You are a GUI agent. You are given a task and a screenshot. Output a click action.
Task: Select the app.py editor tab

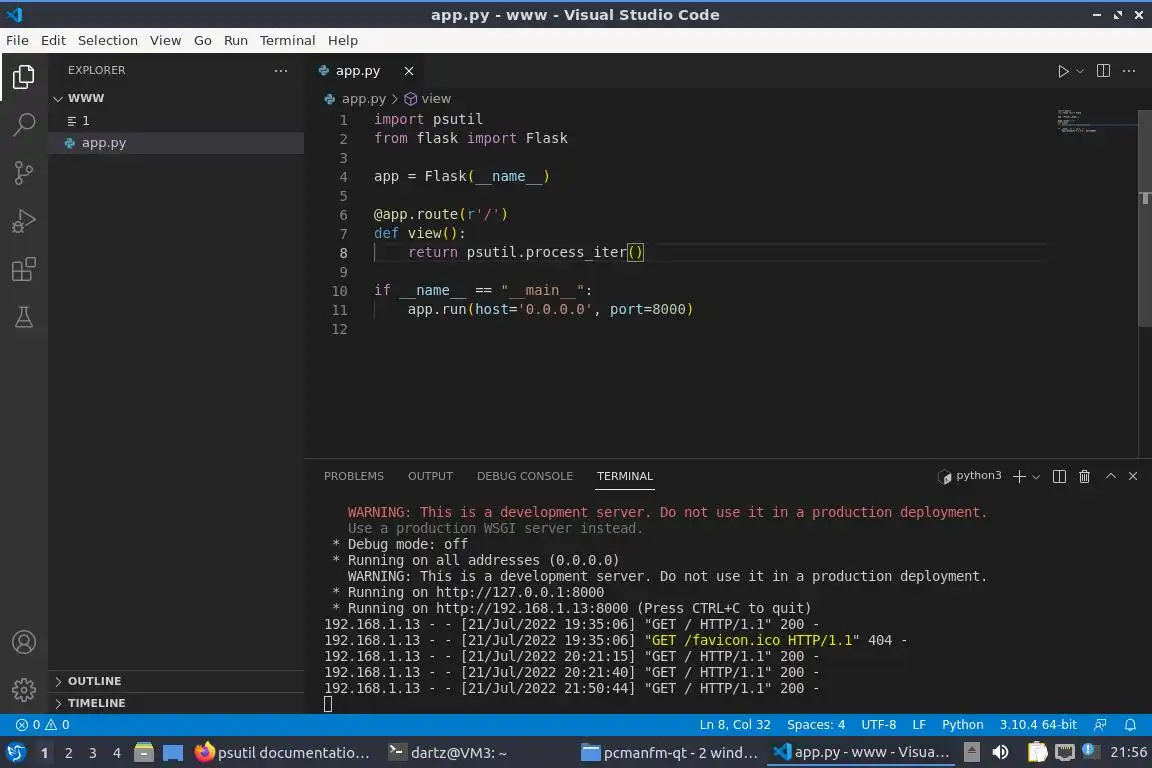366,71
